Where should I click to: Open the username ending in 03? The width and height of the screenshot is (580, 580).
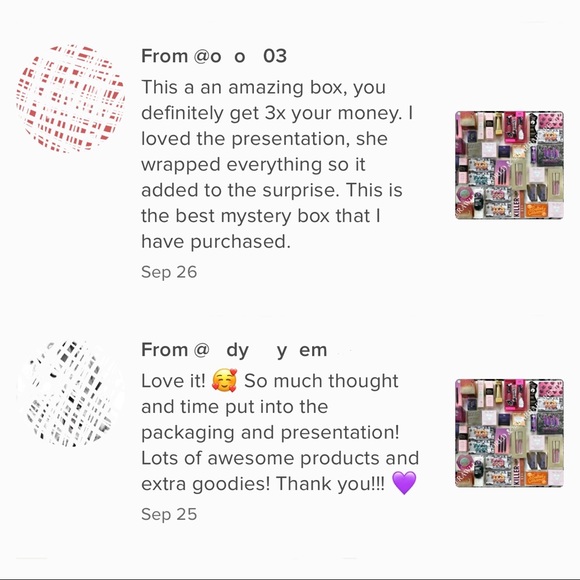tap(240, 57)
